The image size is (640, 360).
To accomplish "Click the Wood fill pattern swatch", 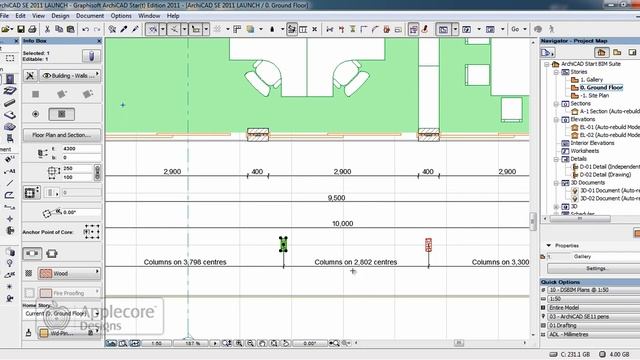I will (x=46, y=273).
